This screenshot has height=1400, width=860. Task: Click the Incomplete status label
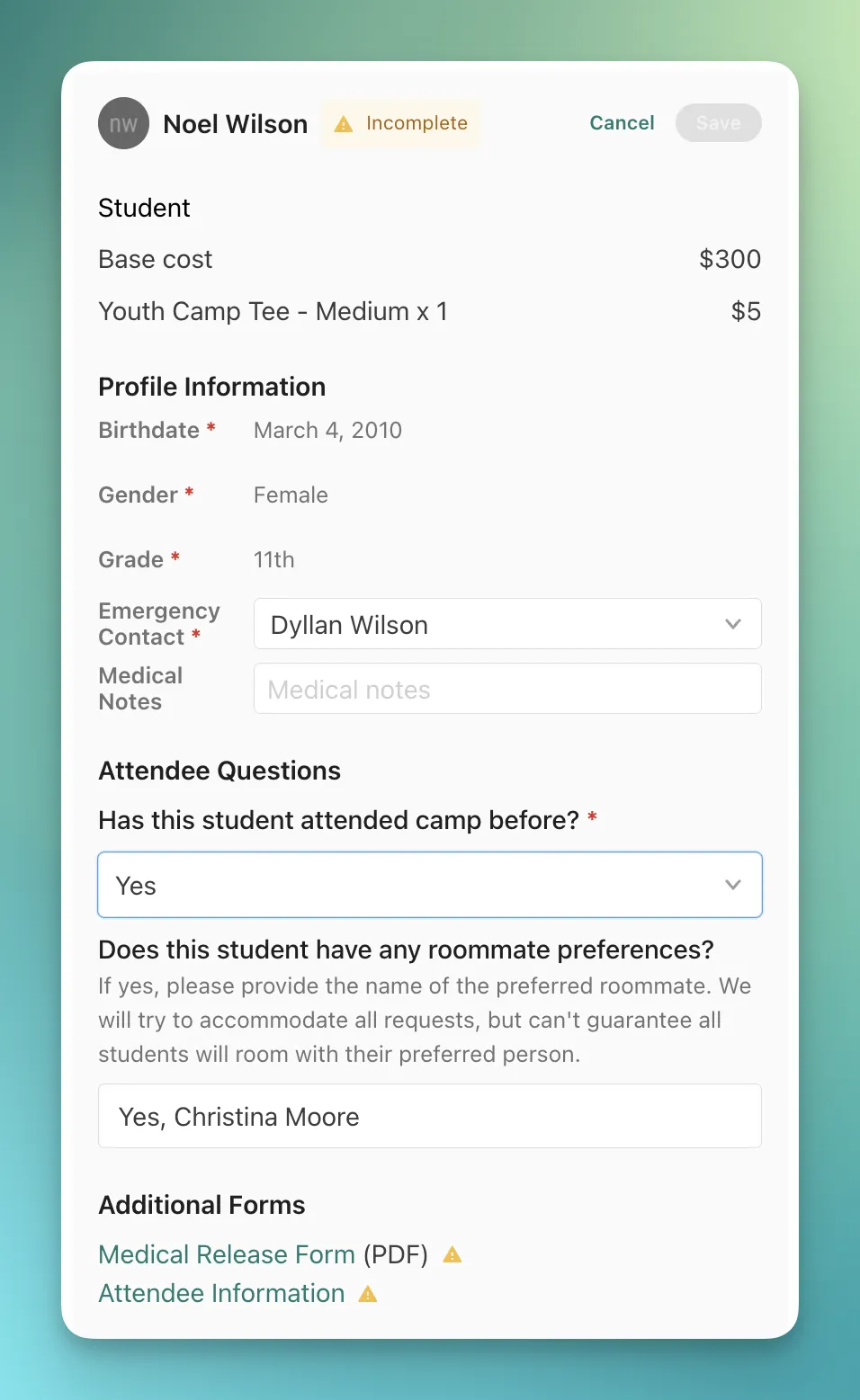417,123
